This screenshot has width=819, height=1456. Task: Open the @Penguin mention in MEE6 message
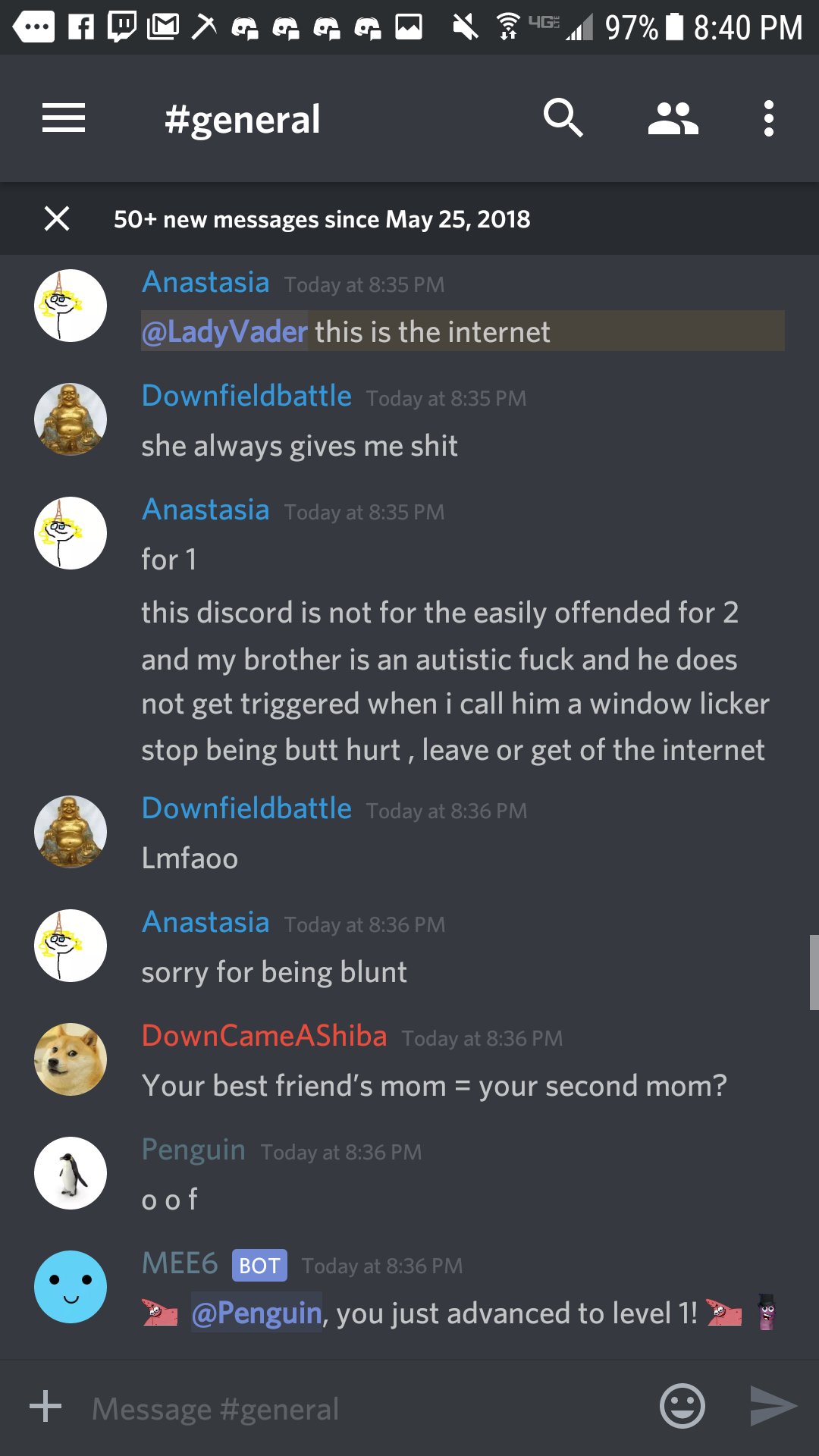[256, 1313]
